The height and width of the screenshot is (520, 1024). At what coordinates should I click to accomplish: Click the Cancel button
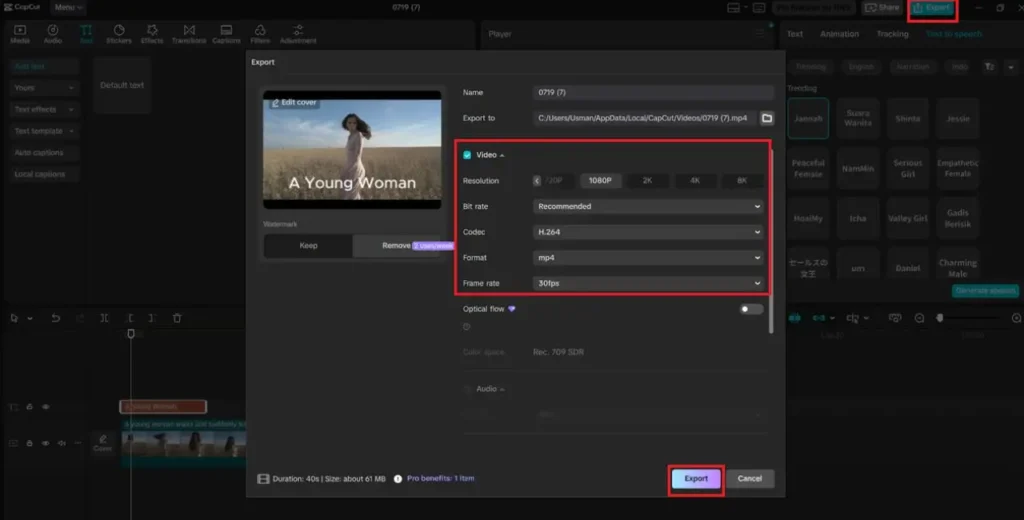[750, 479]
